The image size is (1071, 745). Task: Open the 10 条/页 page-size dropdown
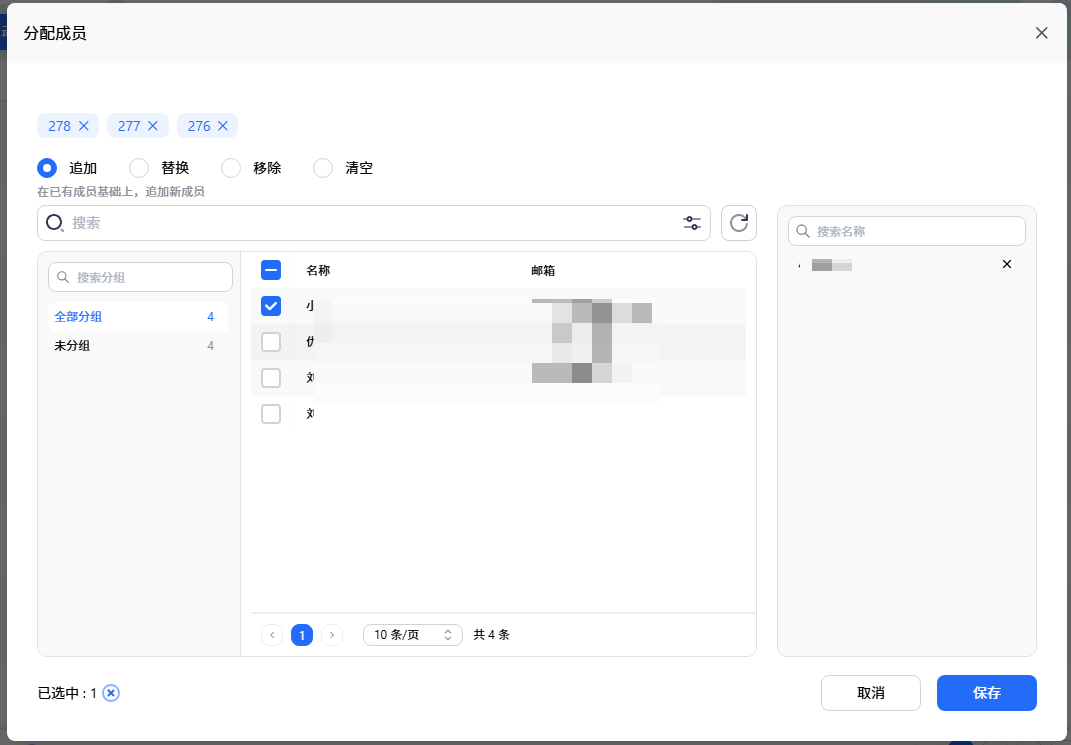(412, 634)
